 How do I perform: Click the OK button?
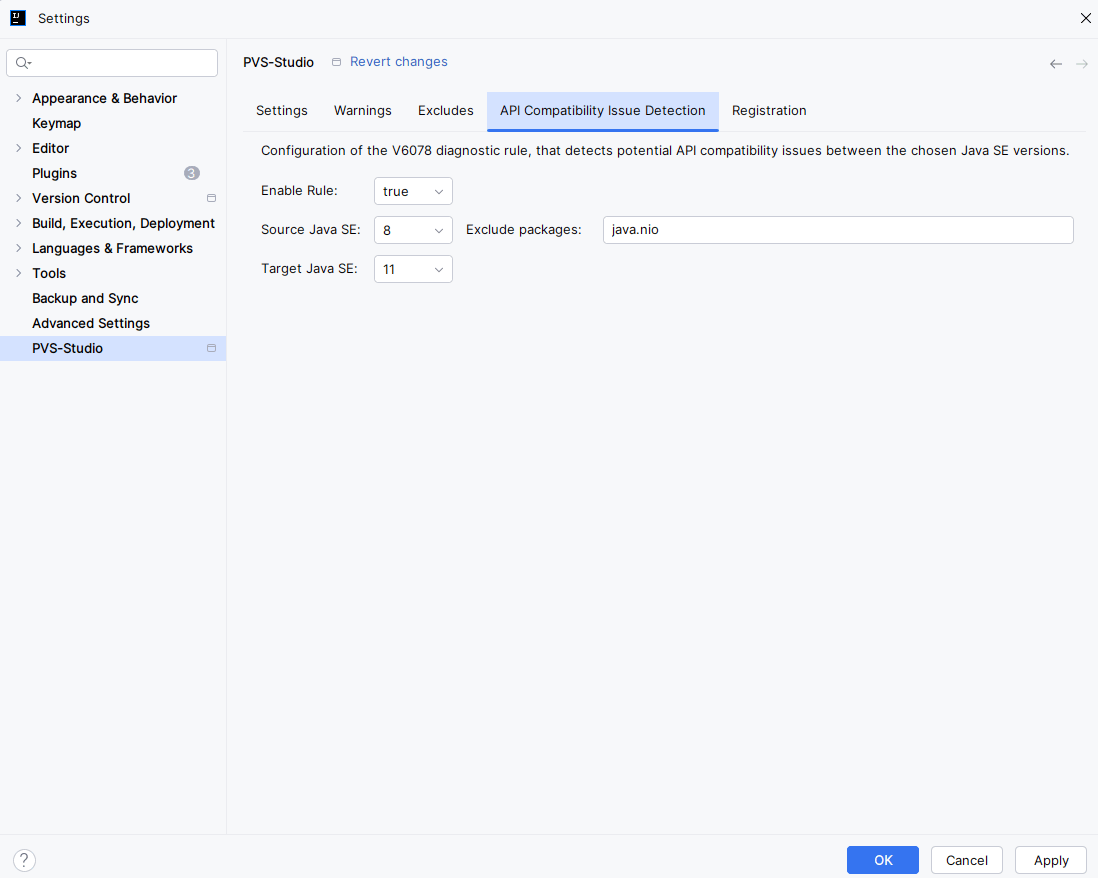click(882, 860)
